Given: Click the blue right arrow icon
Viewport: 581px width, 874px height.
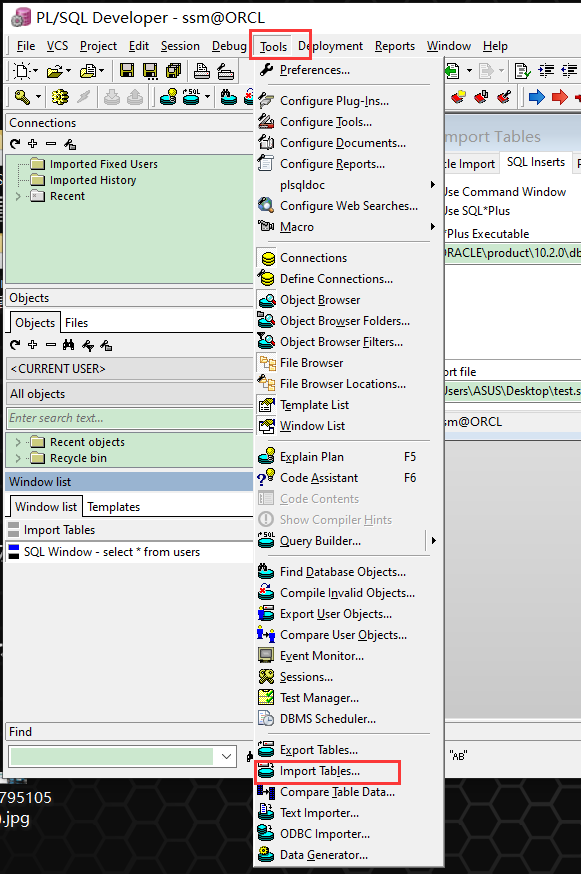Looking at the screenshot, I should pyautogui.click(x=536, y=98).
